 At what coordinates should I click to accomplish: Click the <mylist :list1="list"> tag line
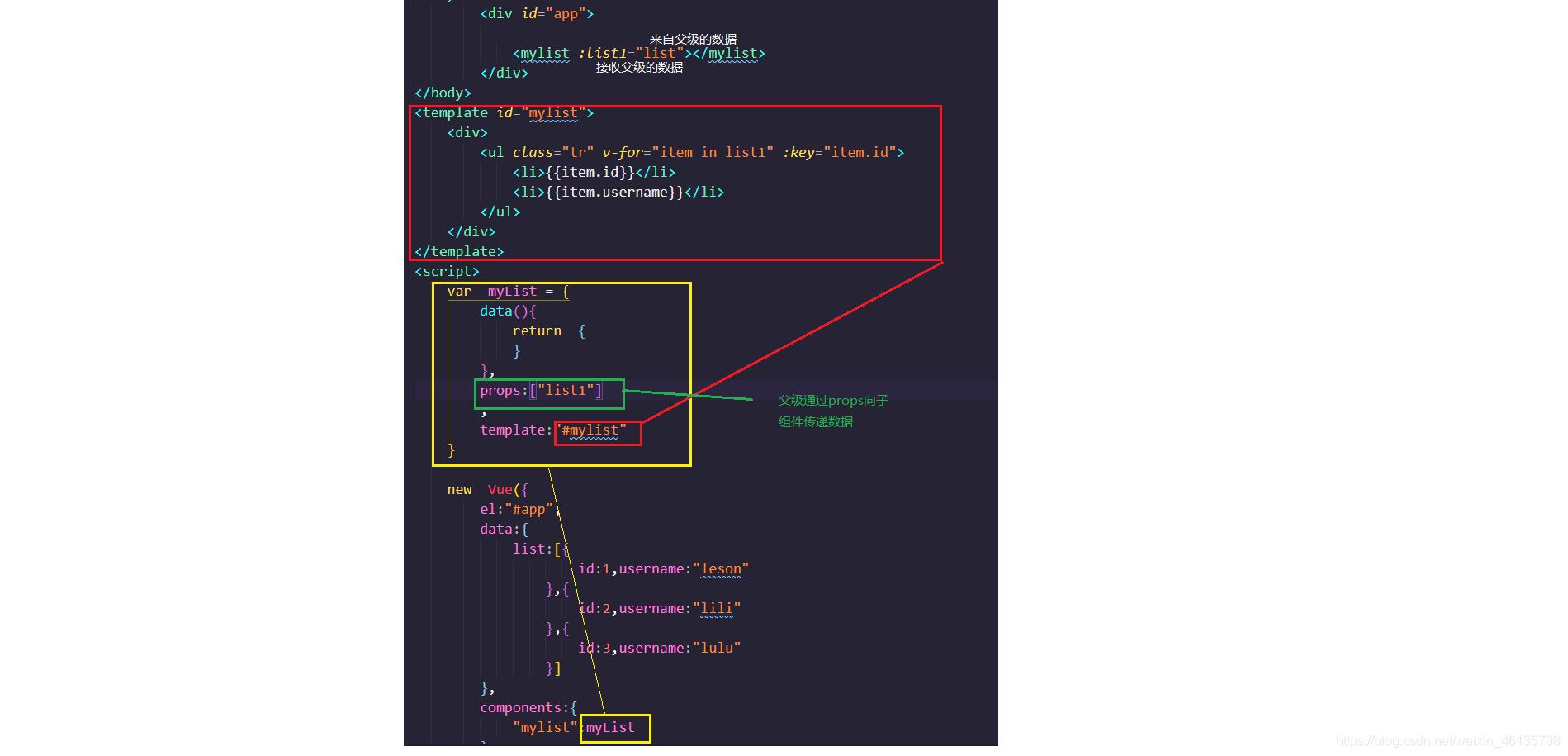[x=639, y=54]
